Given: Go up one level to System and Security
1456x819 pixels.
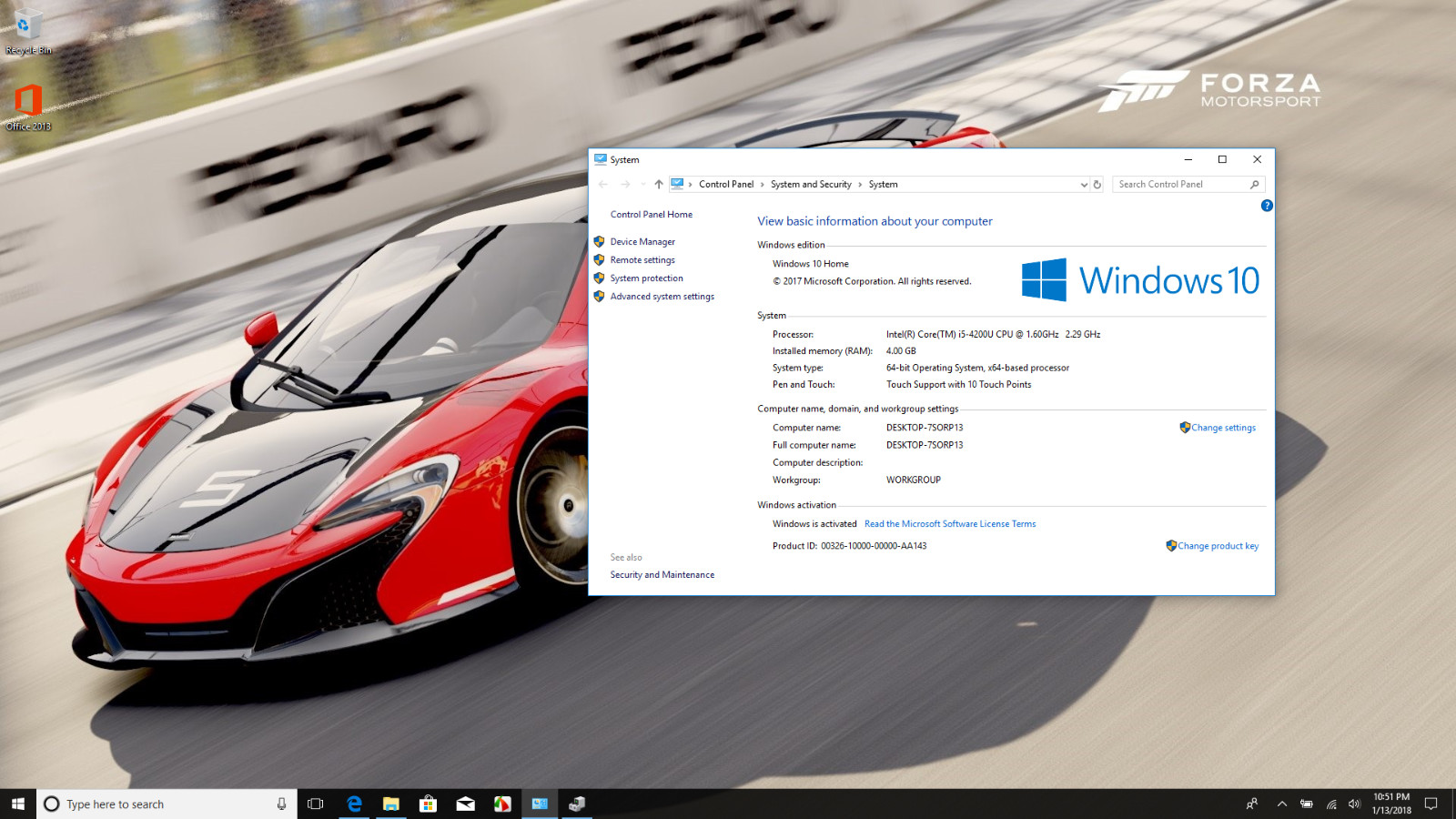Looking at the screenshot, I should (x=659, y=184).
